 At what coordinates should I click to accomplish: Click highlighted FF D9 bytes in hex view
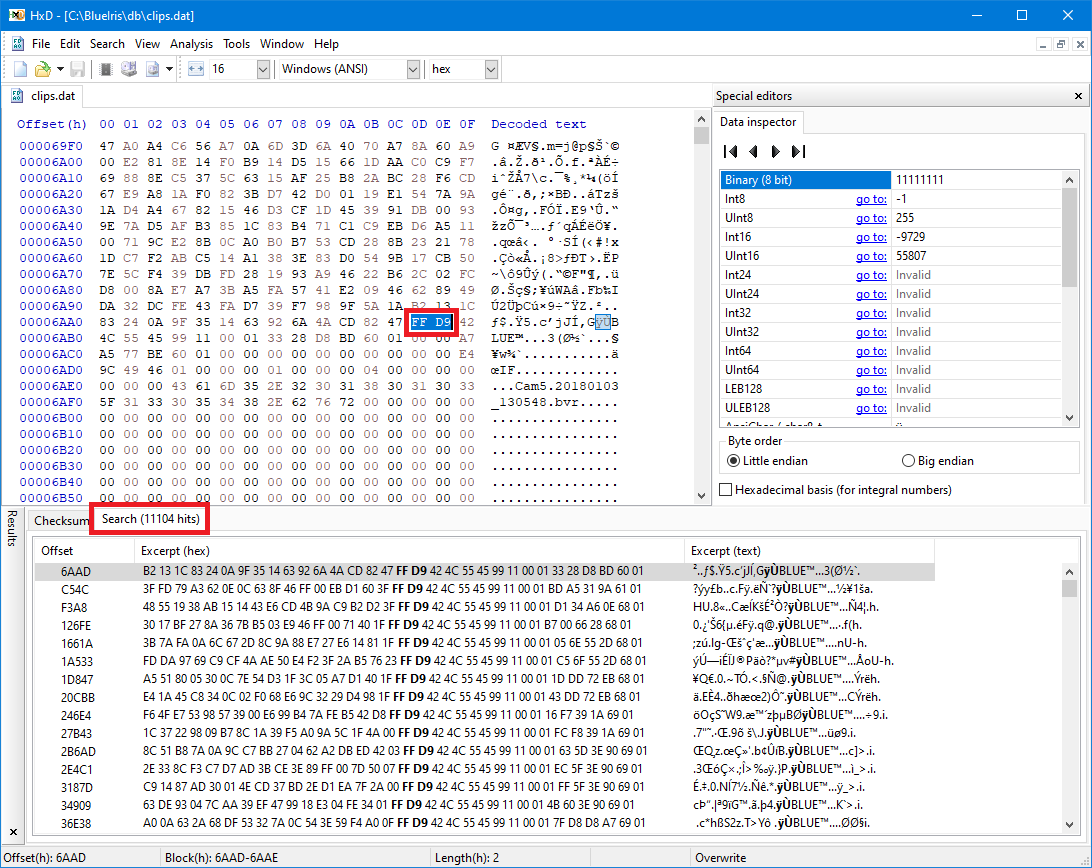[x=431, y=322]
